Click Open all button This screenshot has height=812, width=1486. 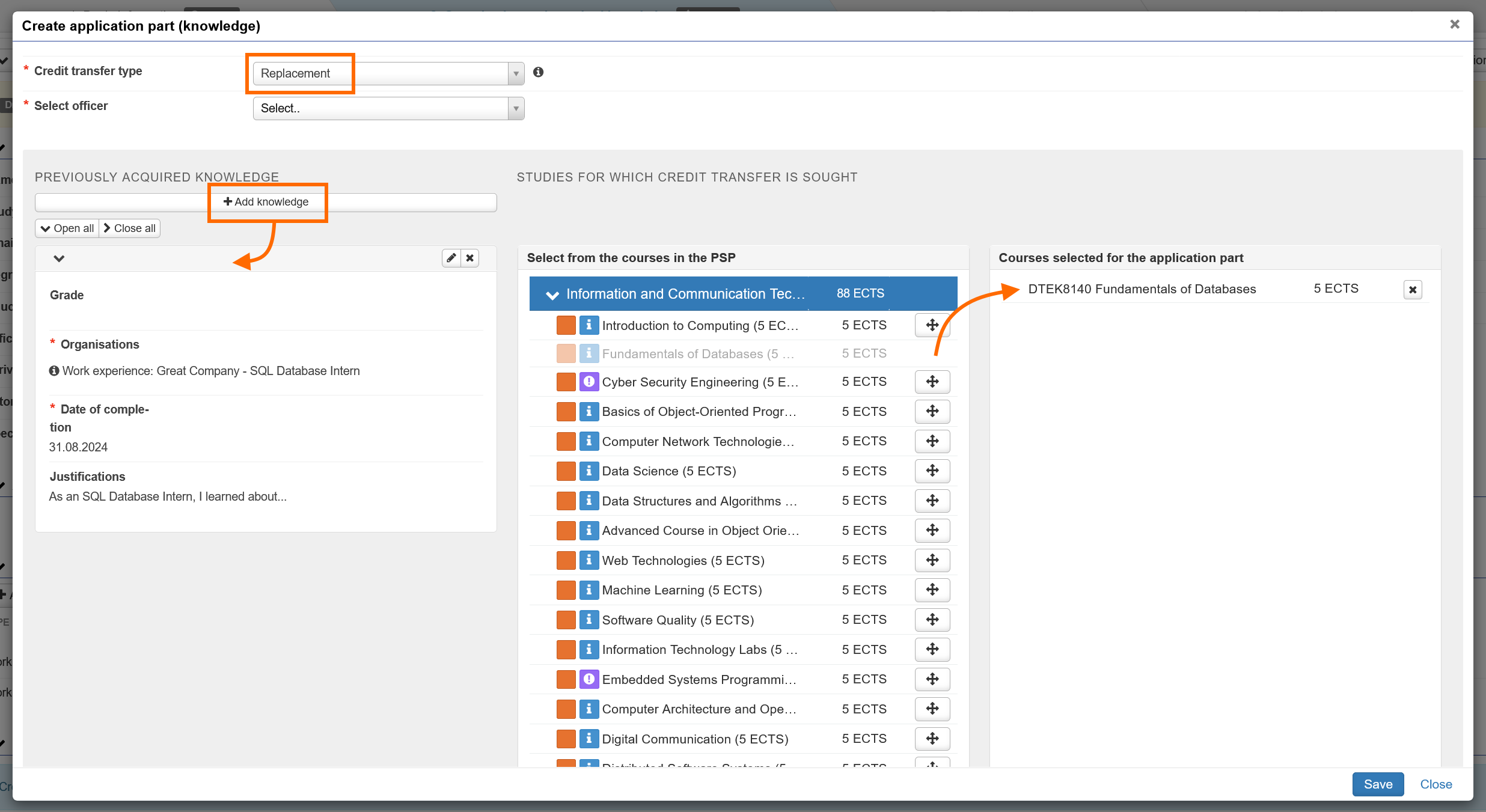[67, 228]
